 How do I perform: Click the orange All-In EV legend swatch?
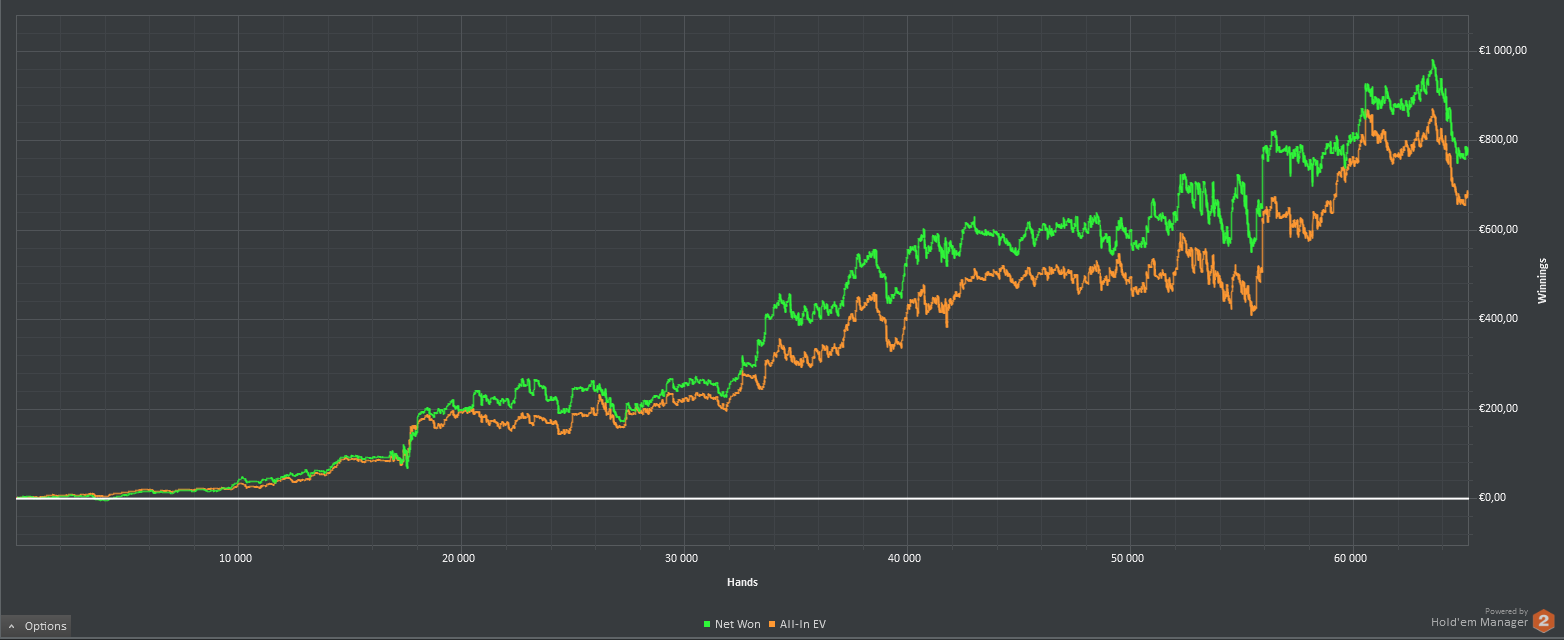pyautogui.click(x=772, y=625)
